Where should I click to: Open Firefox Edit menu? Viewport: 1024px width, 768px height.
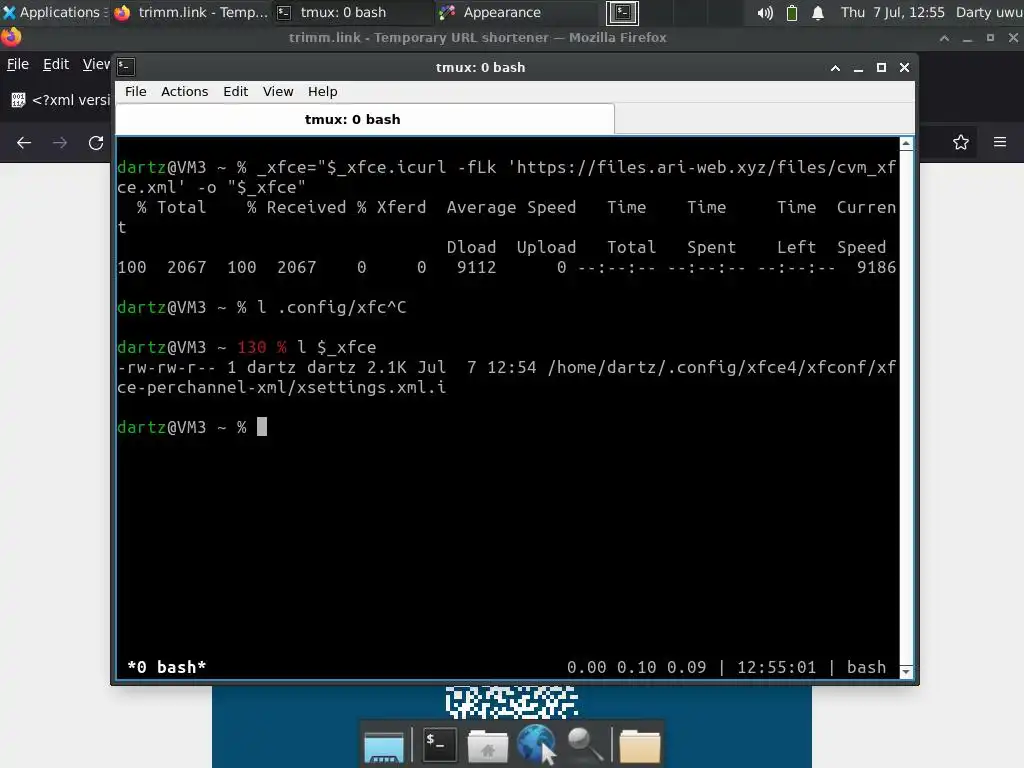pyautogui.click(x=56, y=64)
